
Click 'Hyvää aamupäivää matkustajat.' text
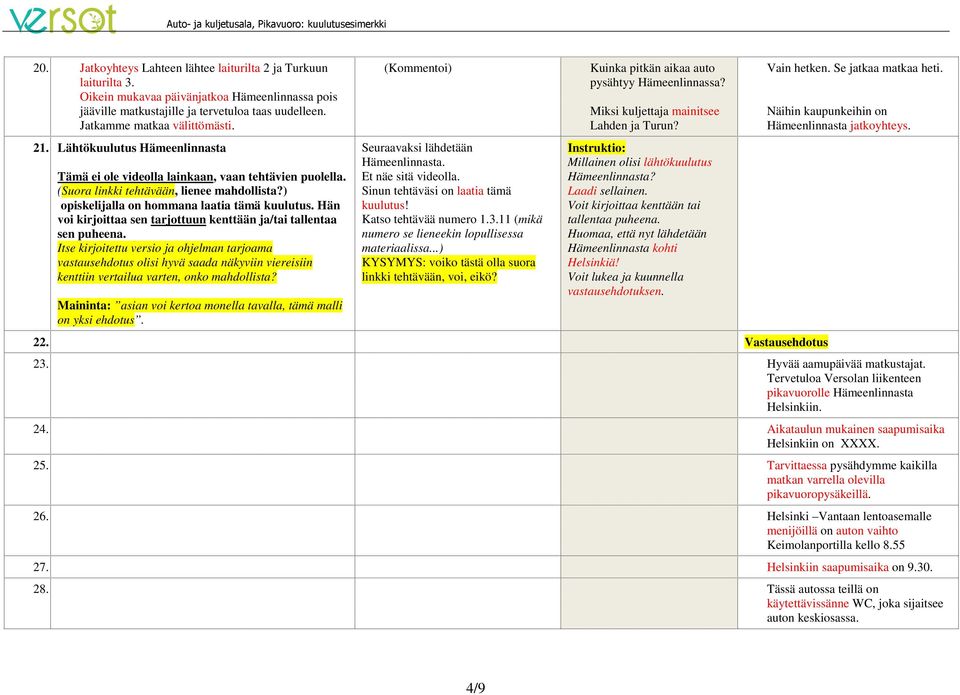846,364
